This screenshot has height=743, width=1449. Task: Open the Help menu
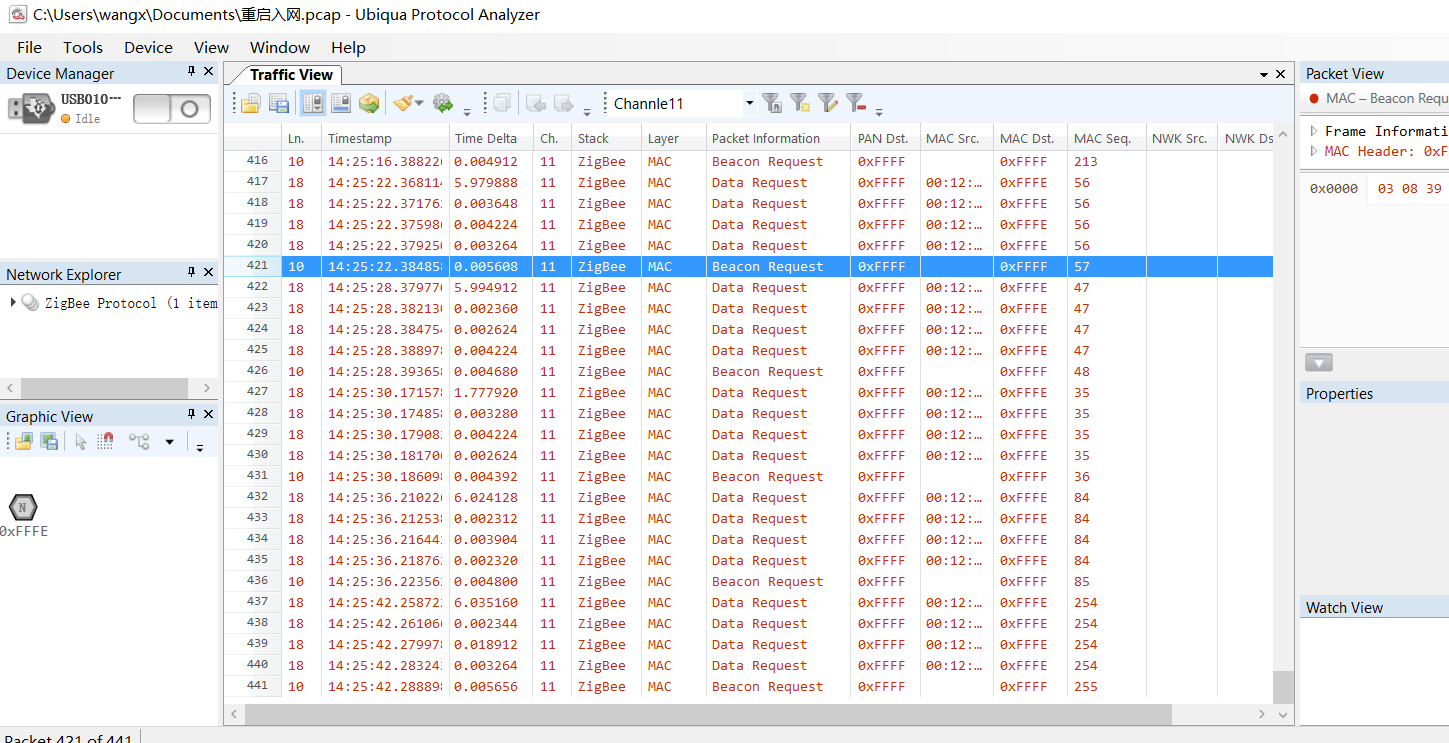click(348, 47)
